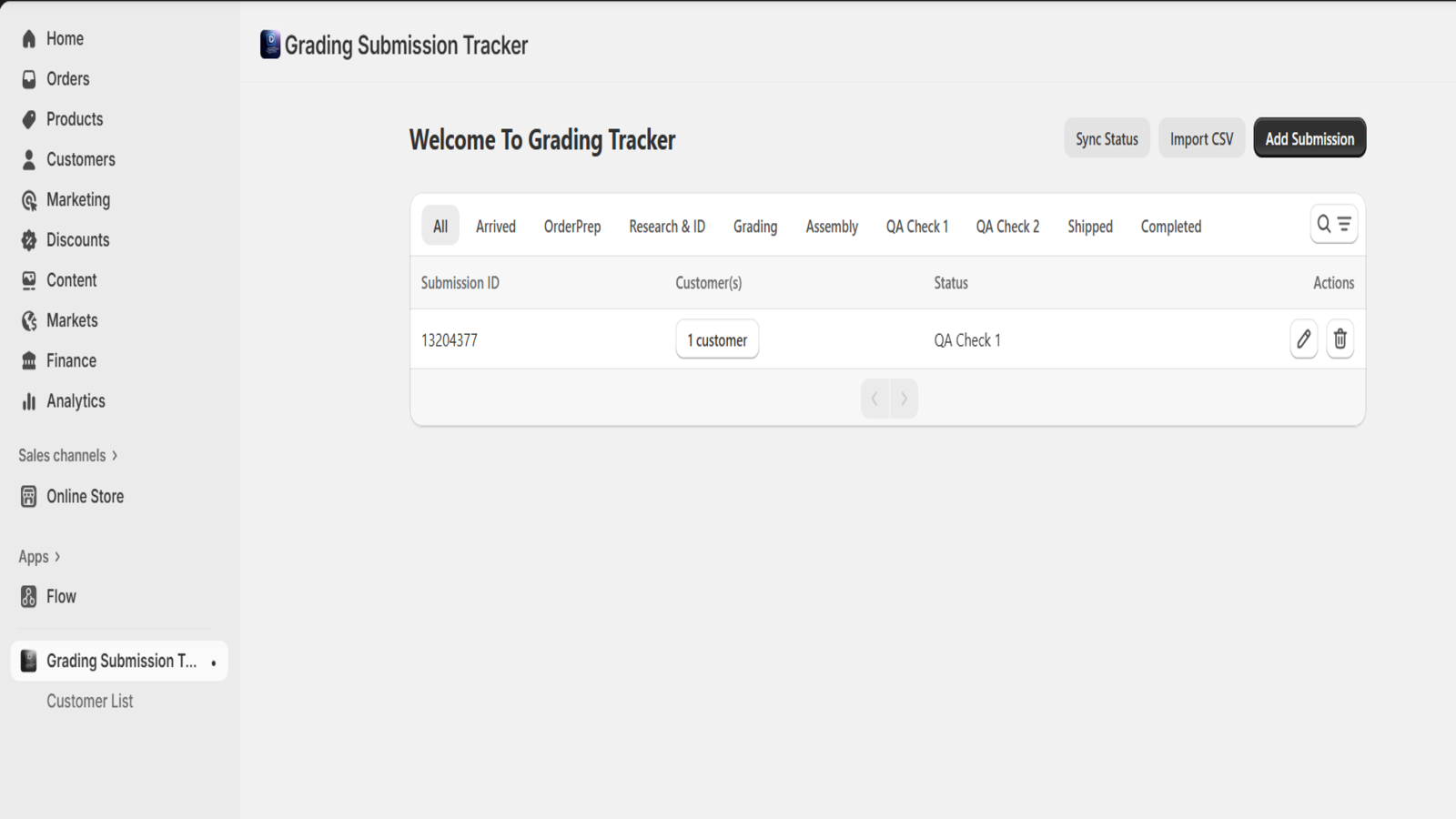Select the Shipped status tab

(1089, 226)
